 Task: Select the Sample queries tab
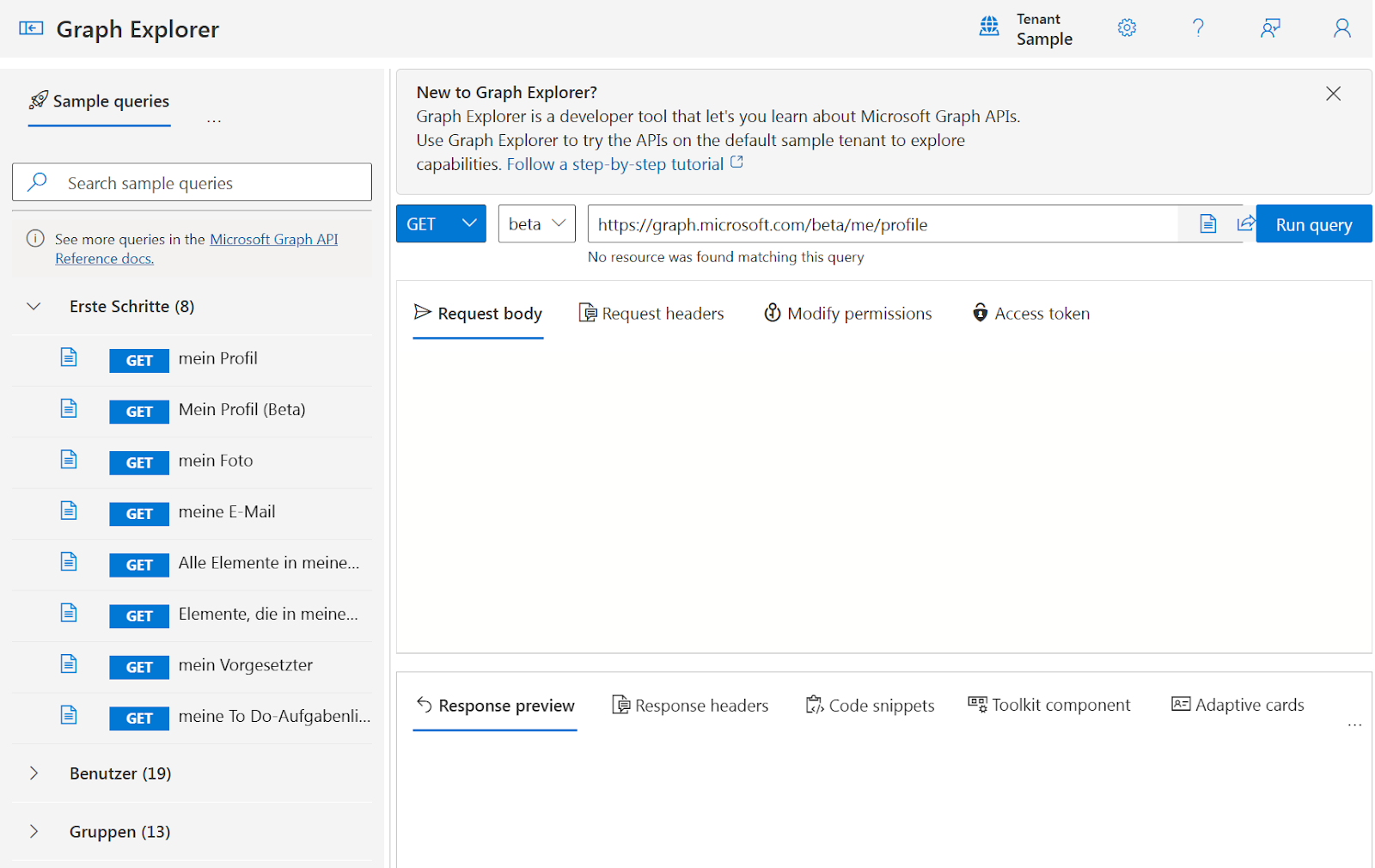click(99, 101)
